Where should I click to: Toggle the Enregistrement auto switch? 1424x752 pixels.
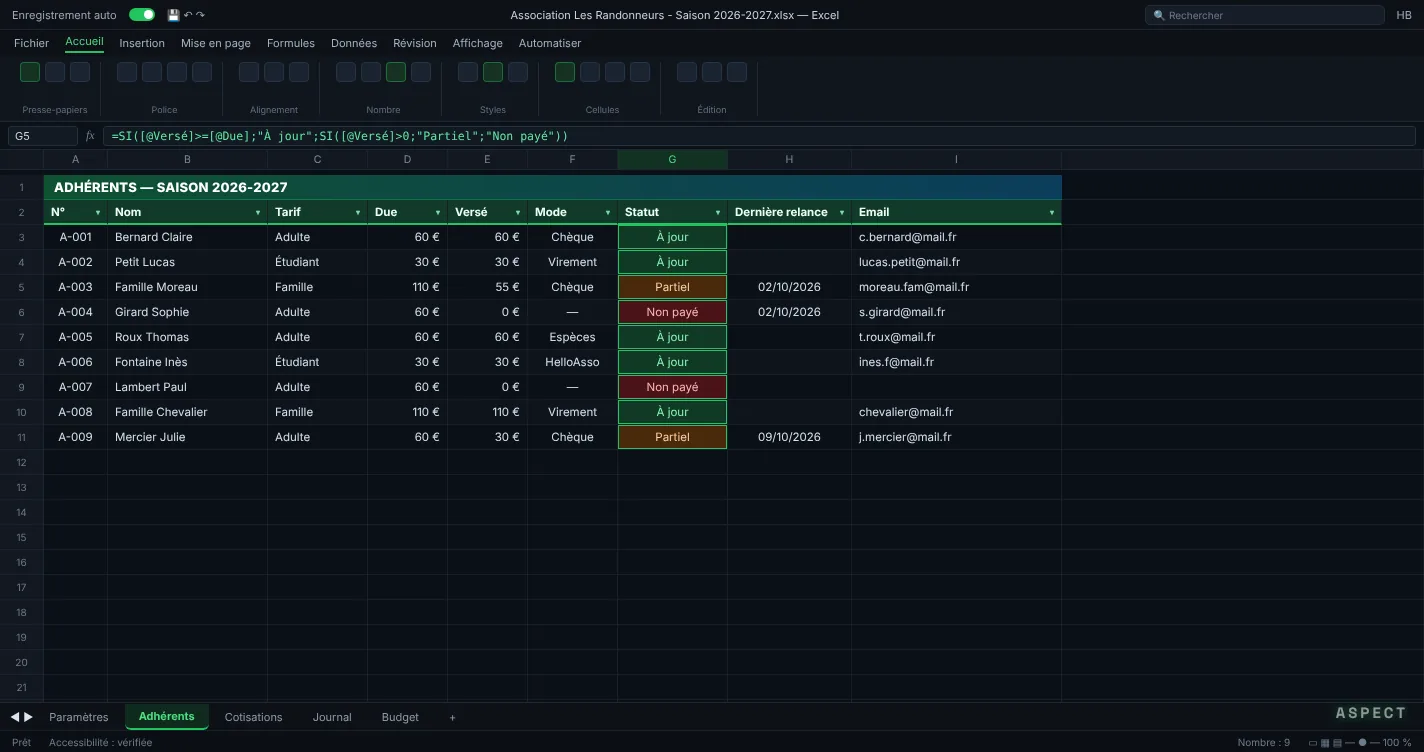pos(142,15)
